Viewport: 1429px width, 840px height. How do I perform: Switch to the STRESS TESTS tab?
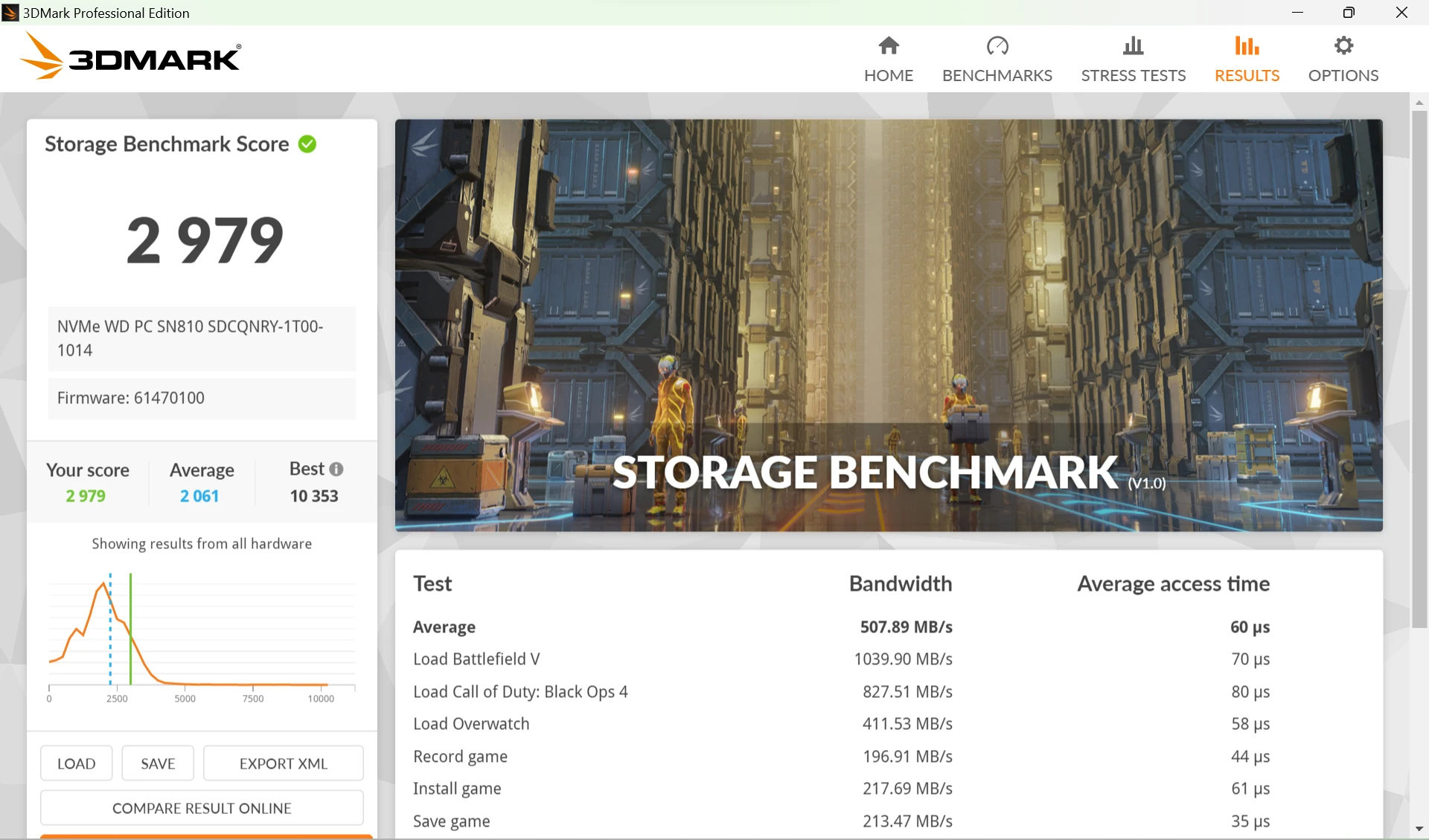click(x=1134, y=60)
